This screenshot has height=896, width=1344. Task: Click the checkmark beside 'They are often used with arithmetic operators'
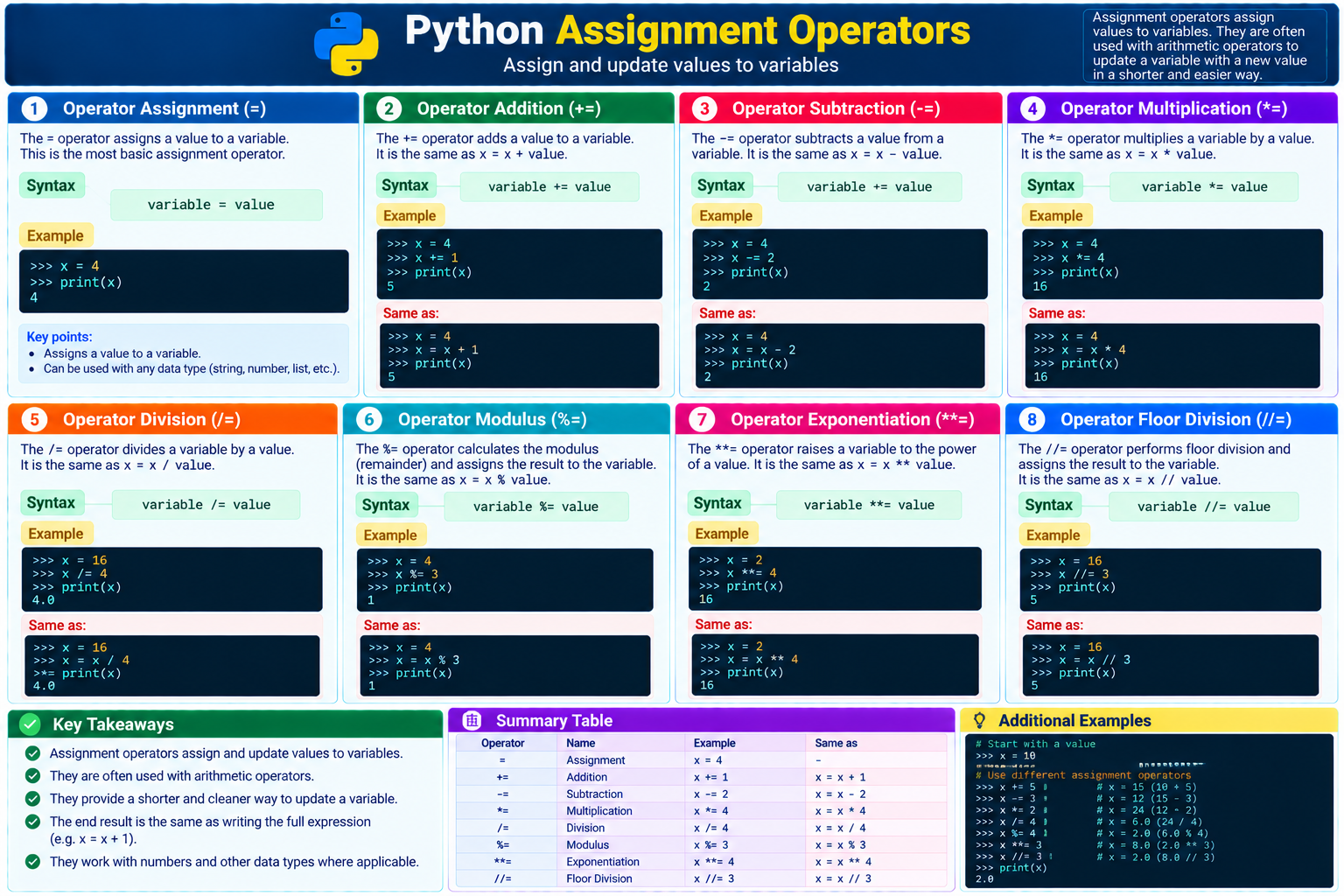[32, 776]
